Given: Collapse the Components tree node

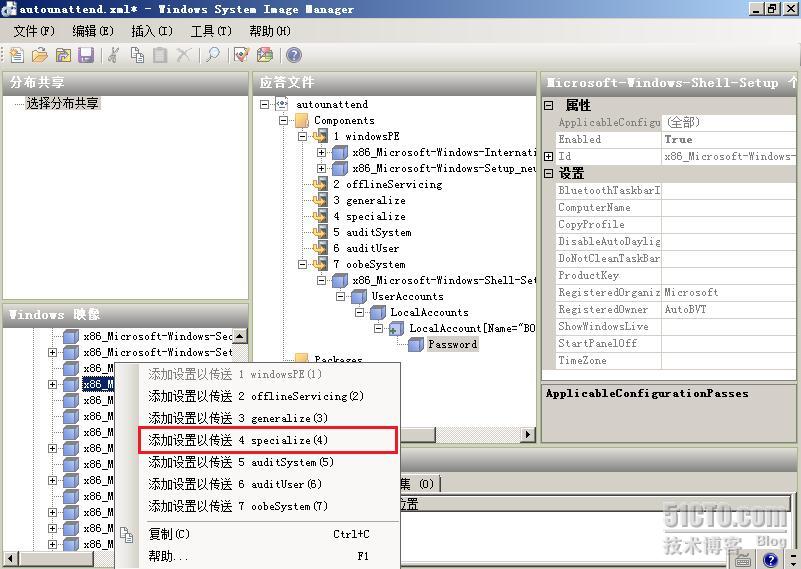Looking at the screenshot, I should pyautogui.click(x=284, y=121).
